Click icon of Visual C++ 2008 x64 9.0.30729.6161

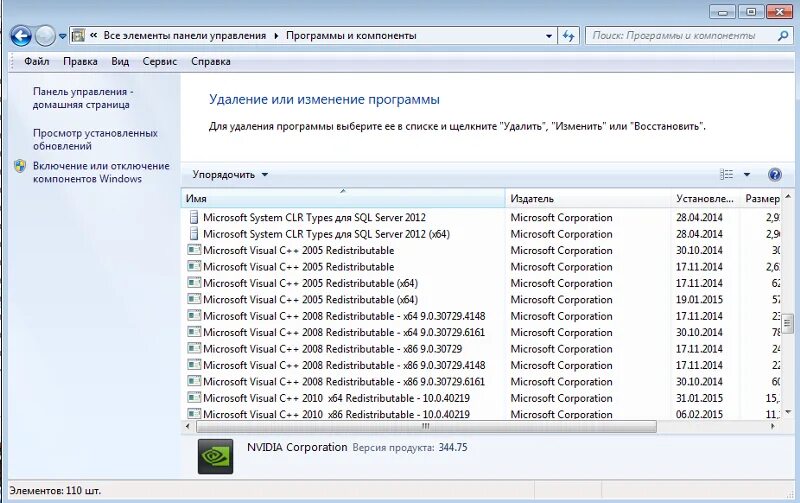coord(194,332)
